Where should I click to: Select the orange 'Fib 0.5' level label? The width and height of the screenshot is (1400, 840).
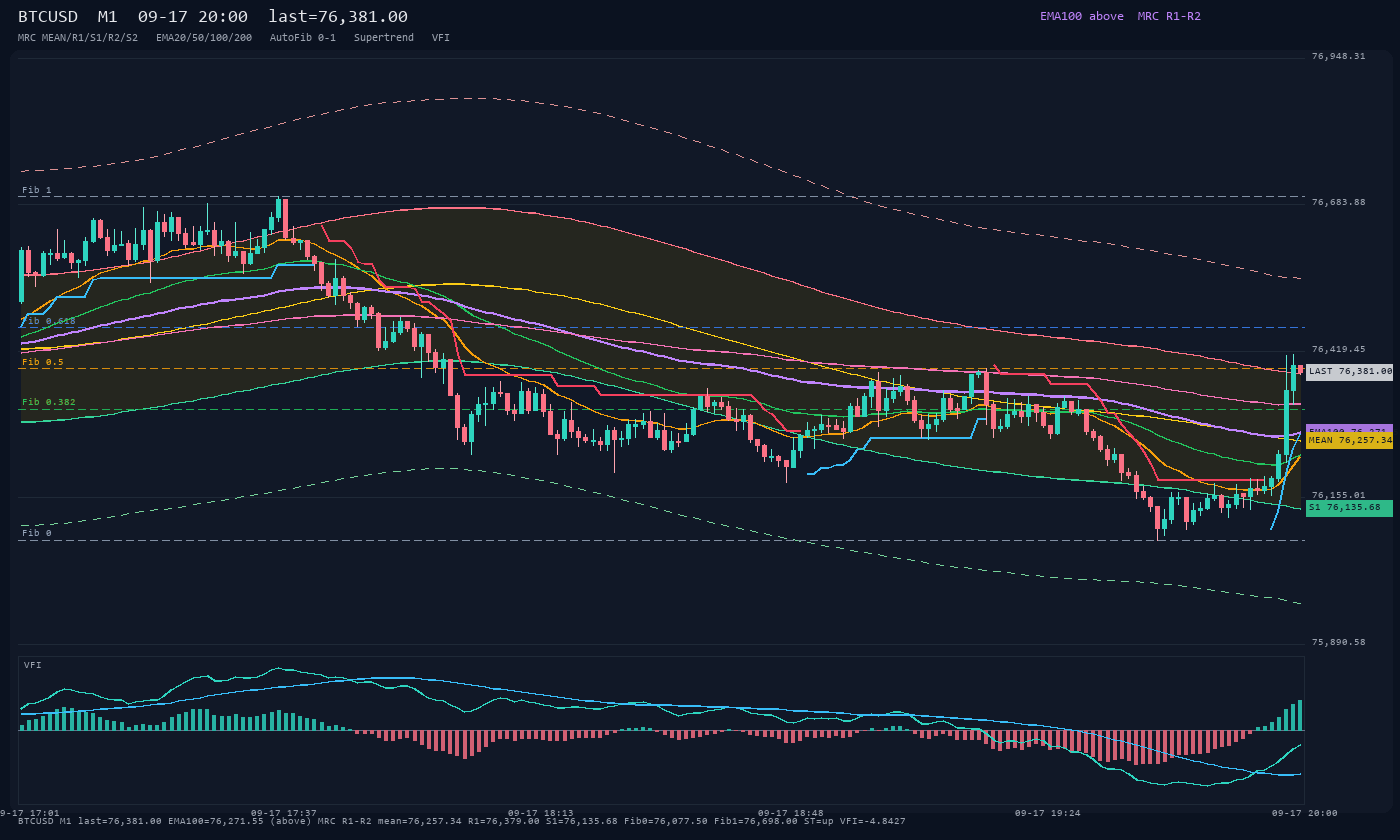point(43,362)
